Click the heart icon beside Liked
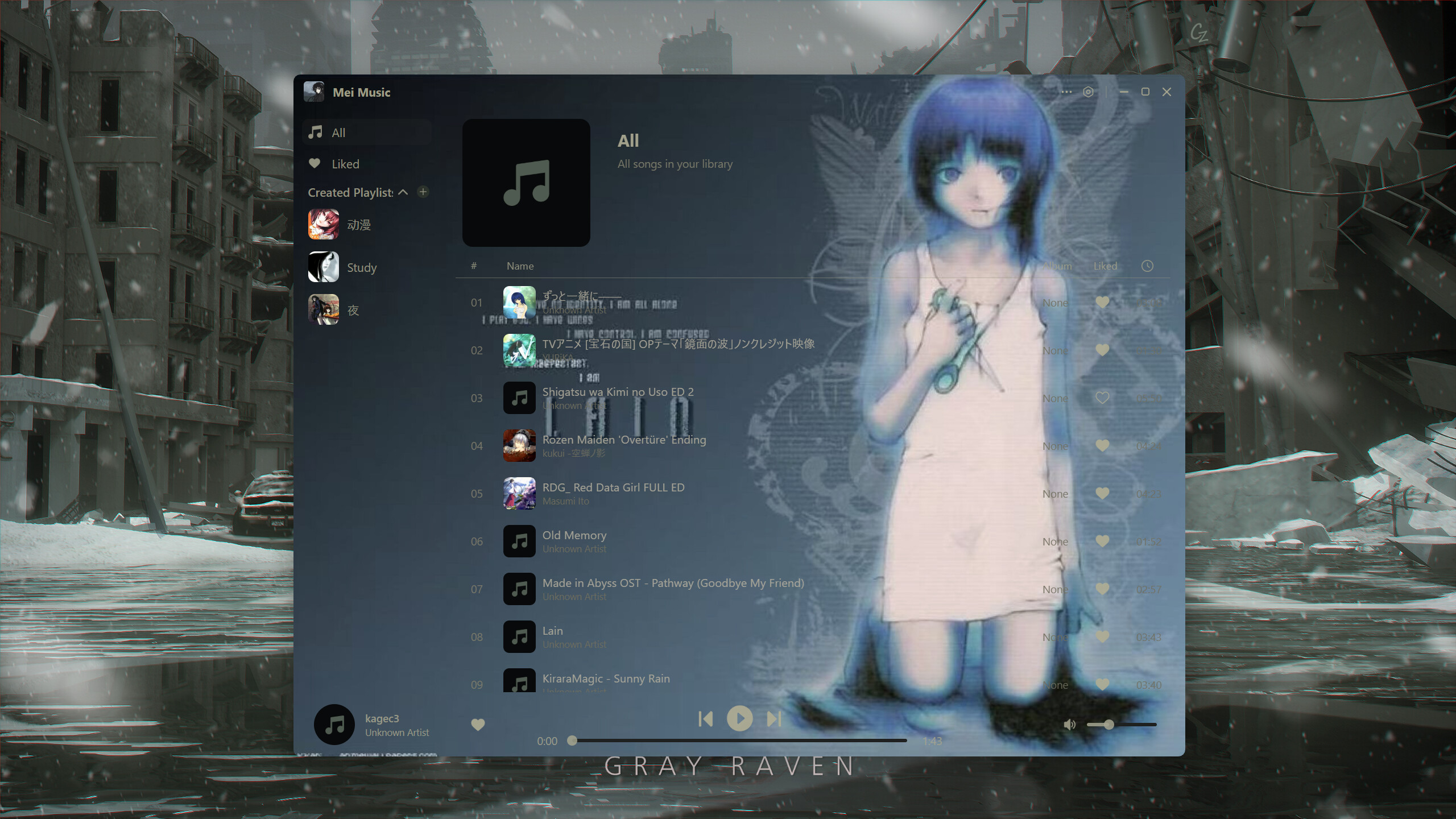Viewport: 1456px width, 819px height. [315, 164]
